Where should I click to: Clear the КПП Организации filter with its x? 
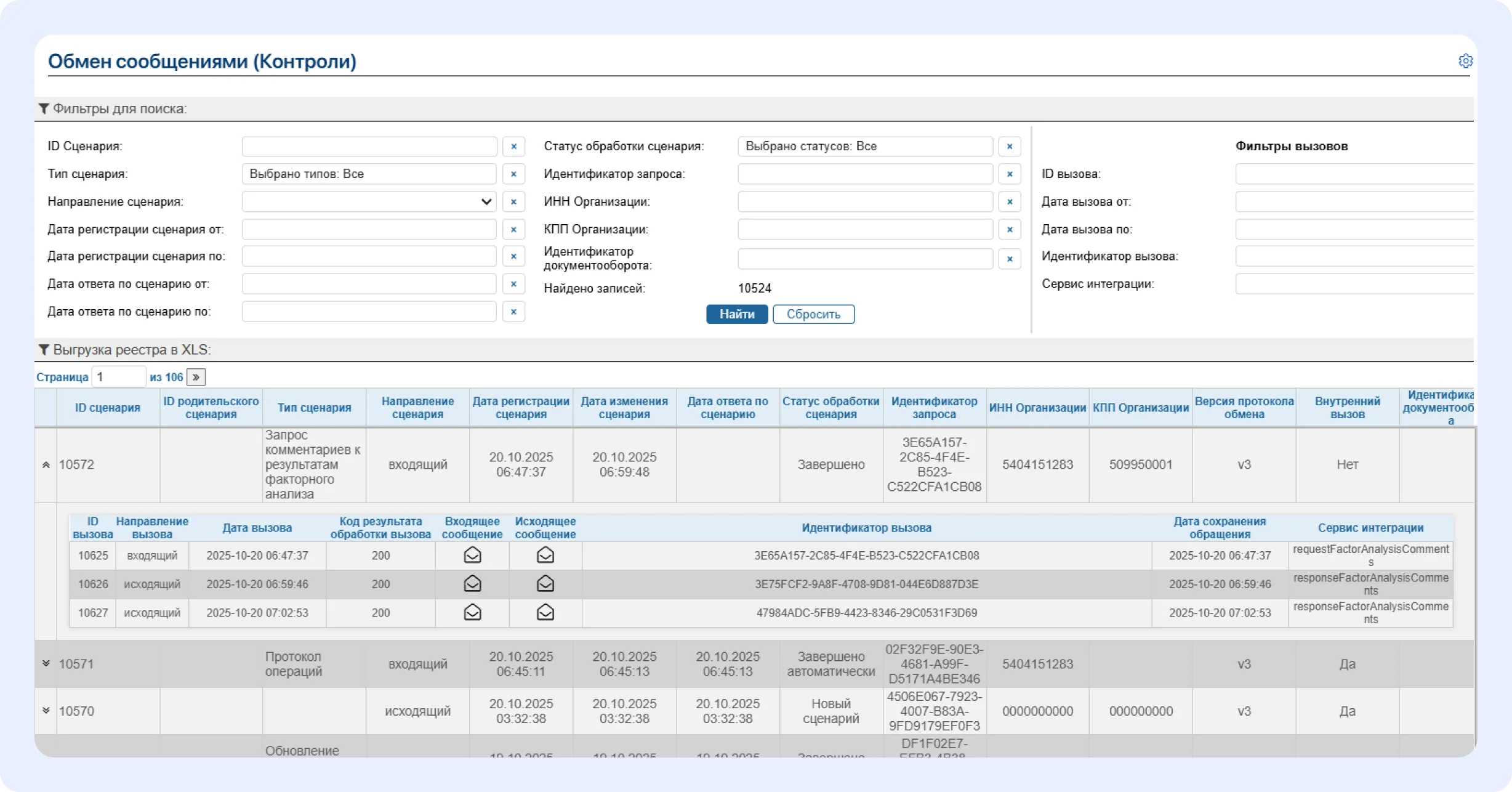1009,230
